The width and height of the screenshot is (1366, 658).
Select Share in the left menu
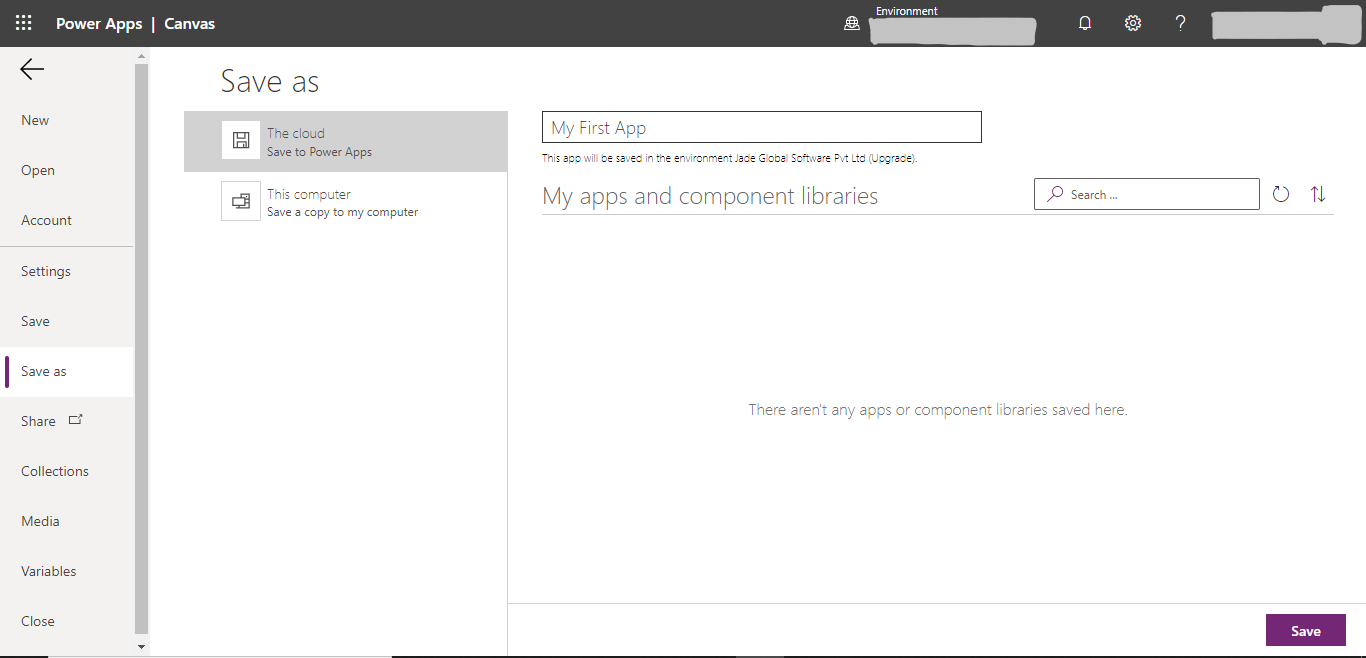(x=39, y=421)
